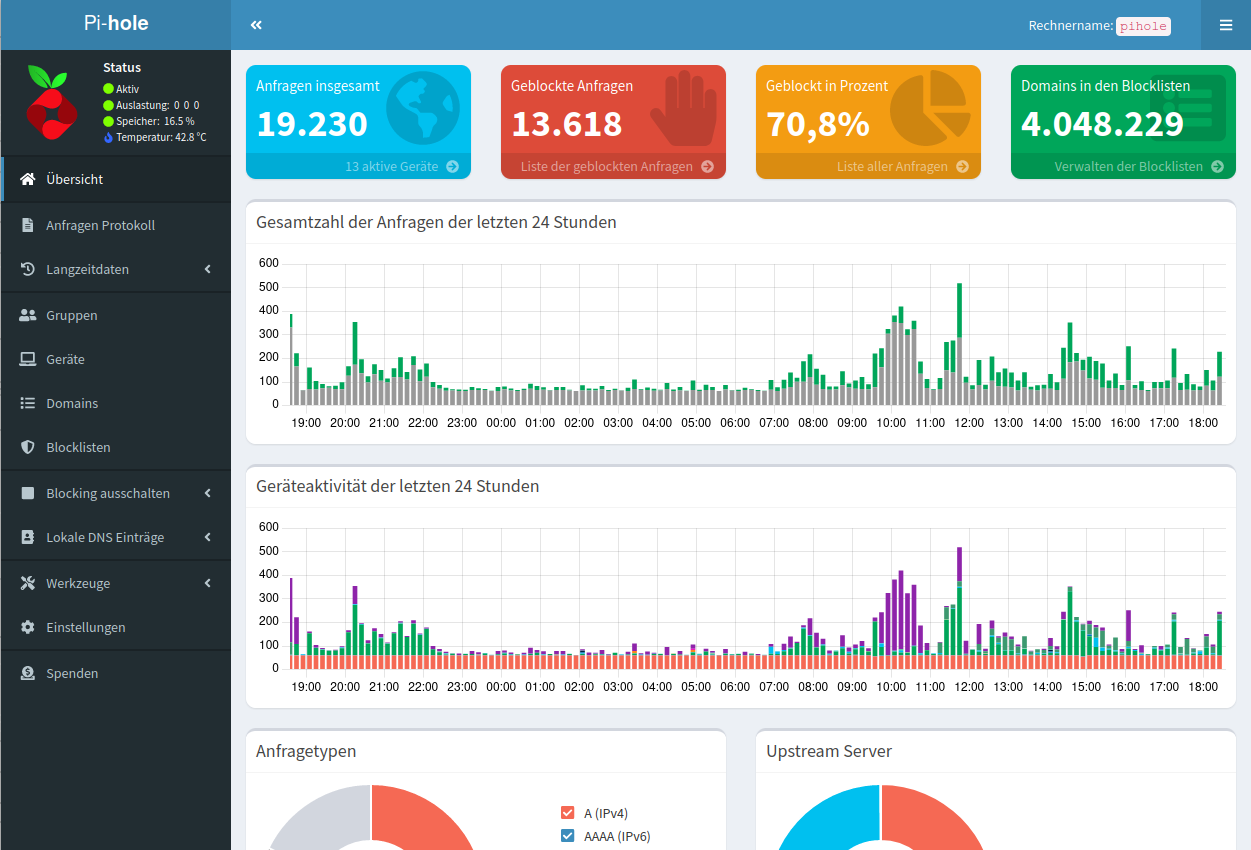Click arrow icon next to Verwalten der Blocklisten
Image resolution: width=1251 pixels, height=850 pixels.
pyautogui.click(x=1218, y=167)
